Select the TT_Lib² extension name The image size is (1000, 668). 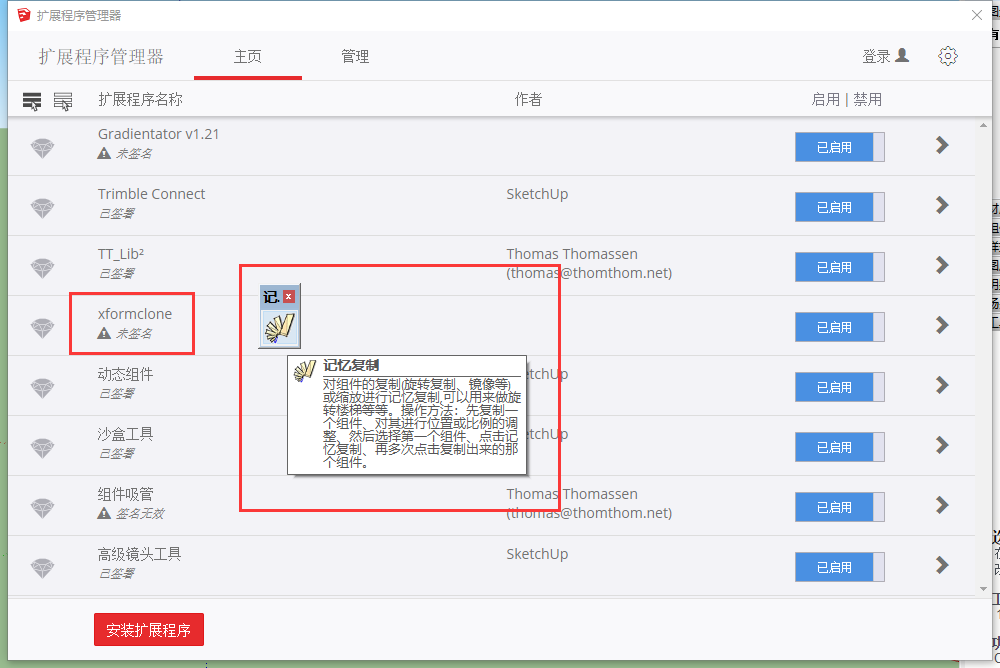pyautogui.click(x=121, y=254)
